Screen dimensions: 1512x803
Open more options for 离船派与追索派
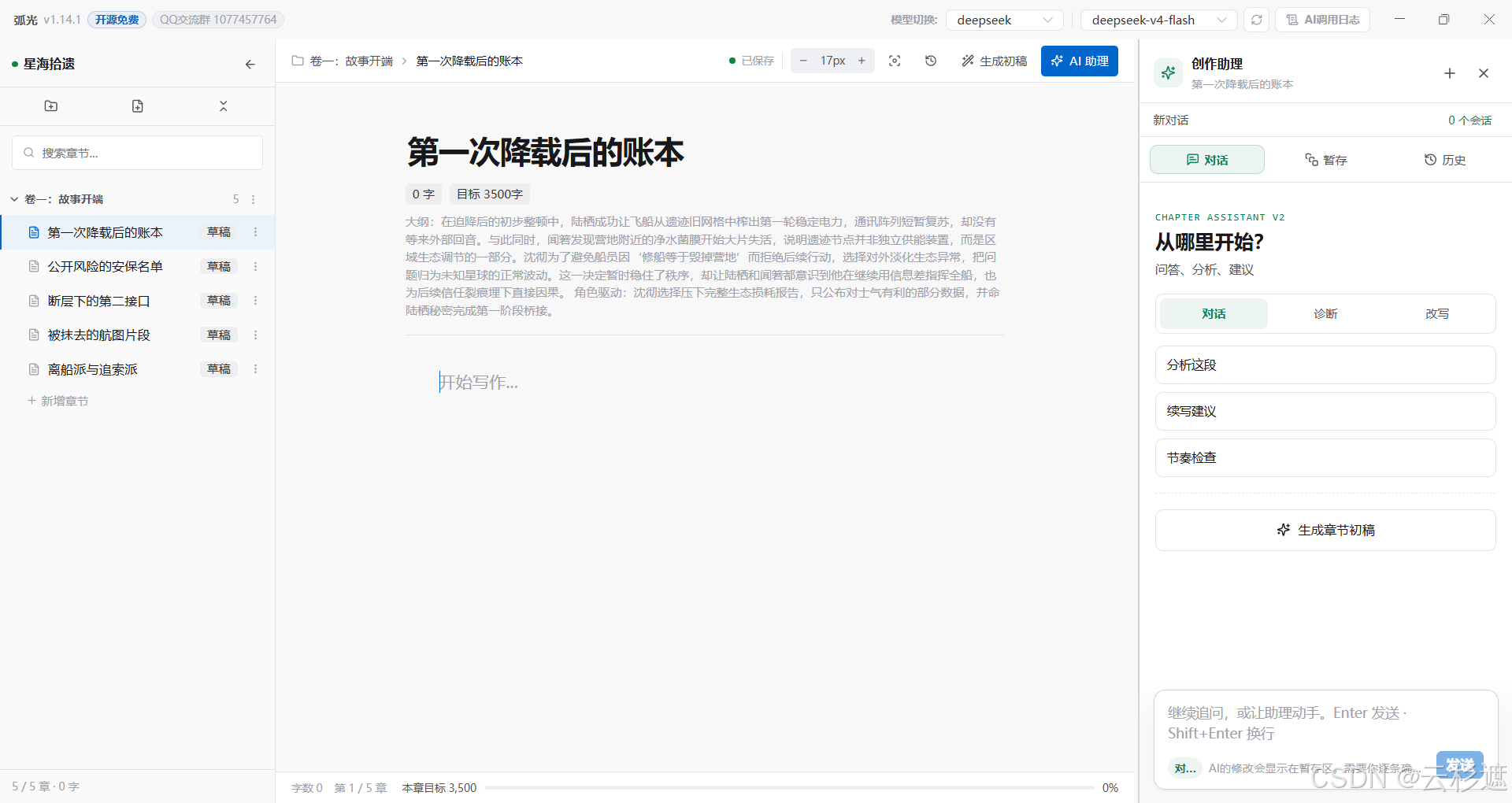pyautogui.click(x=255, y=369)
